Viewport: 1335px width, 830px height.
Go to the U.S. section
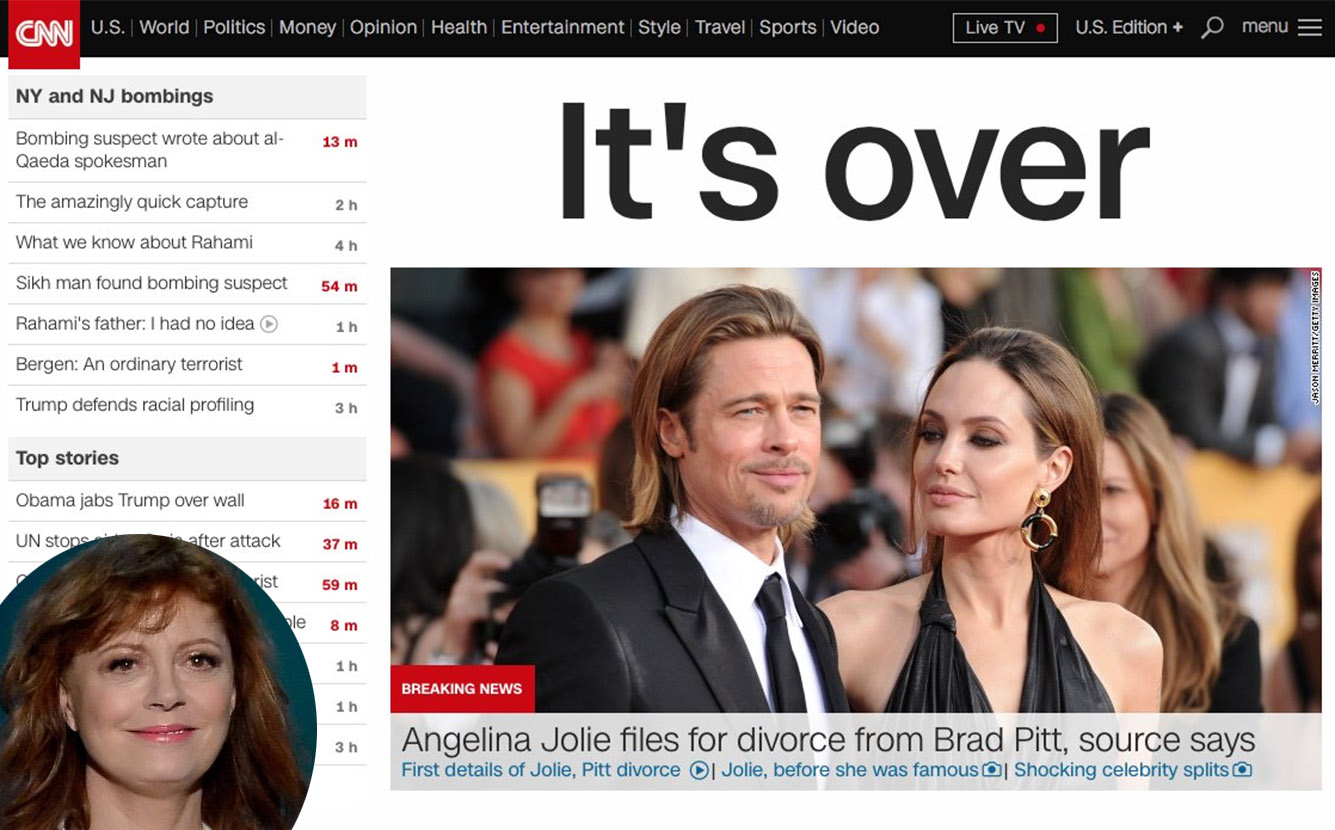[107, 28]
